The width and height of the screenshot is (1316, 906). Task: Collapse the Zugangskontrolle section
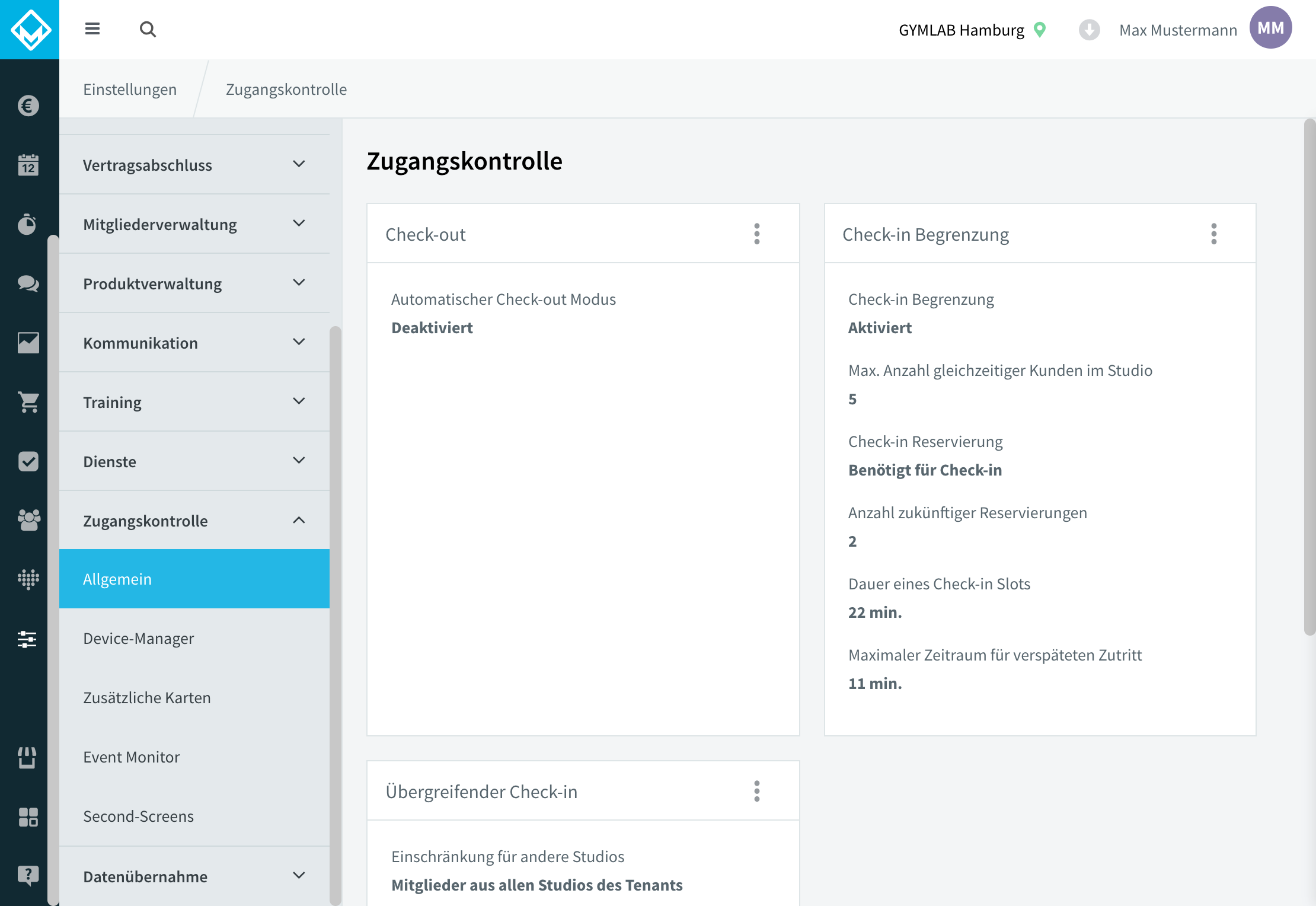[194, 521]
